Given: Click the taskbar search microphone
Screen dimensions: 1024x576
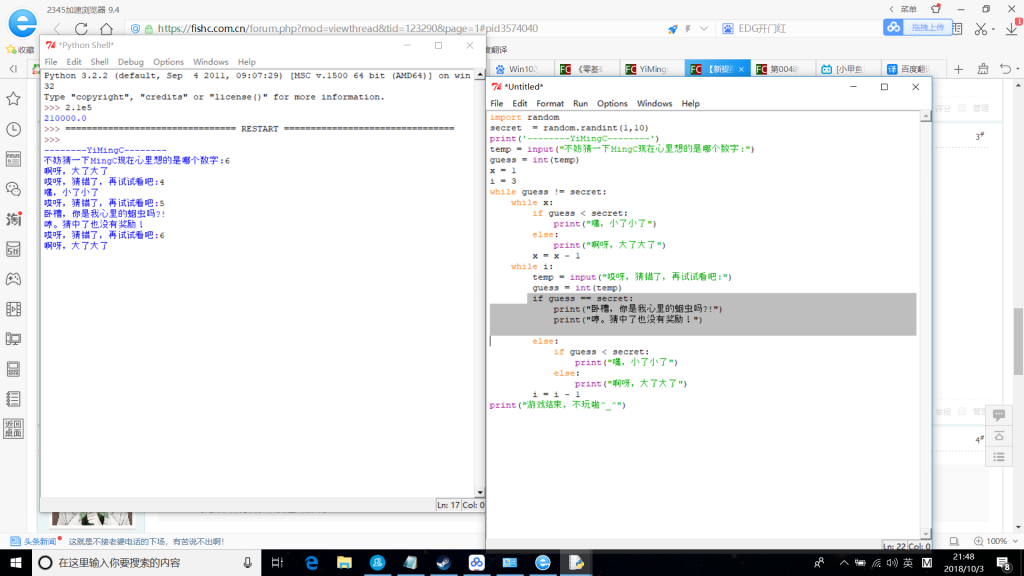Looking at the screenshot, I should [x=248, y=562].
